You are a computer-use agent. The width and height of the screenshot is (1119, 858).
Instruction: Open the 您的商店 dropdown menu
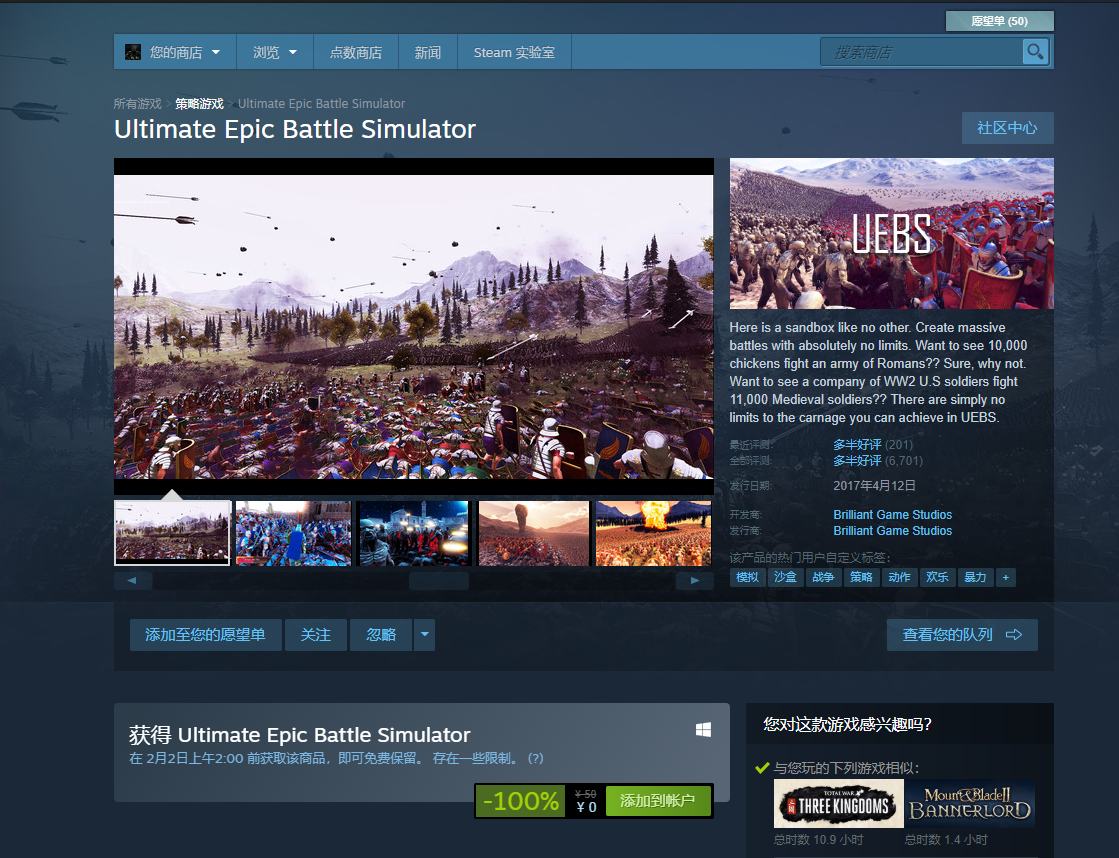pos(174,52)
